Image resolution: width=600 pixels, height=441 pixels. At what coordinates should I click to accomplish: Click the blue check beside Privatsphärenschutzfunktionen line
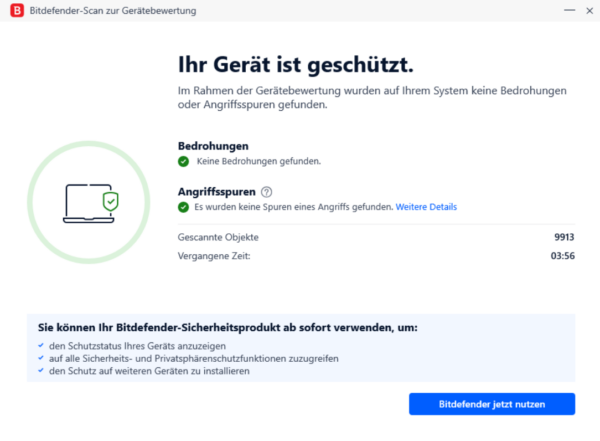coord(41,358)
